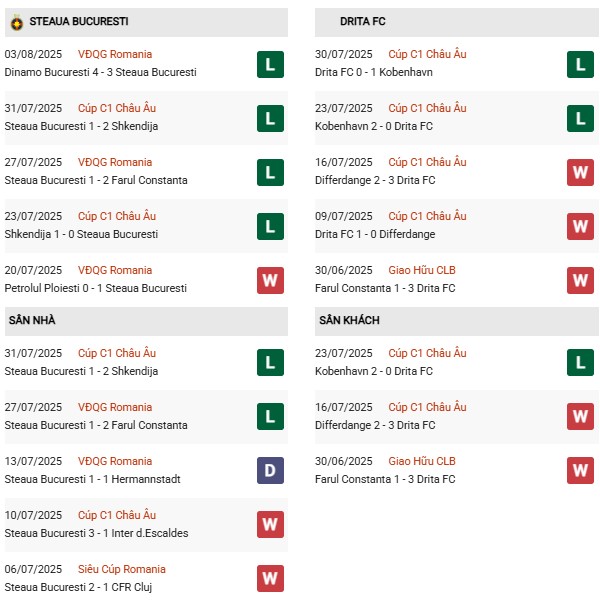Select the Drita FC section header

click(x=363, y=21)
